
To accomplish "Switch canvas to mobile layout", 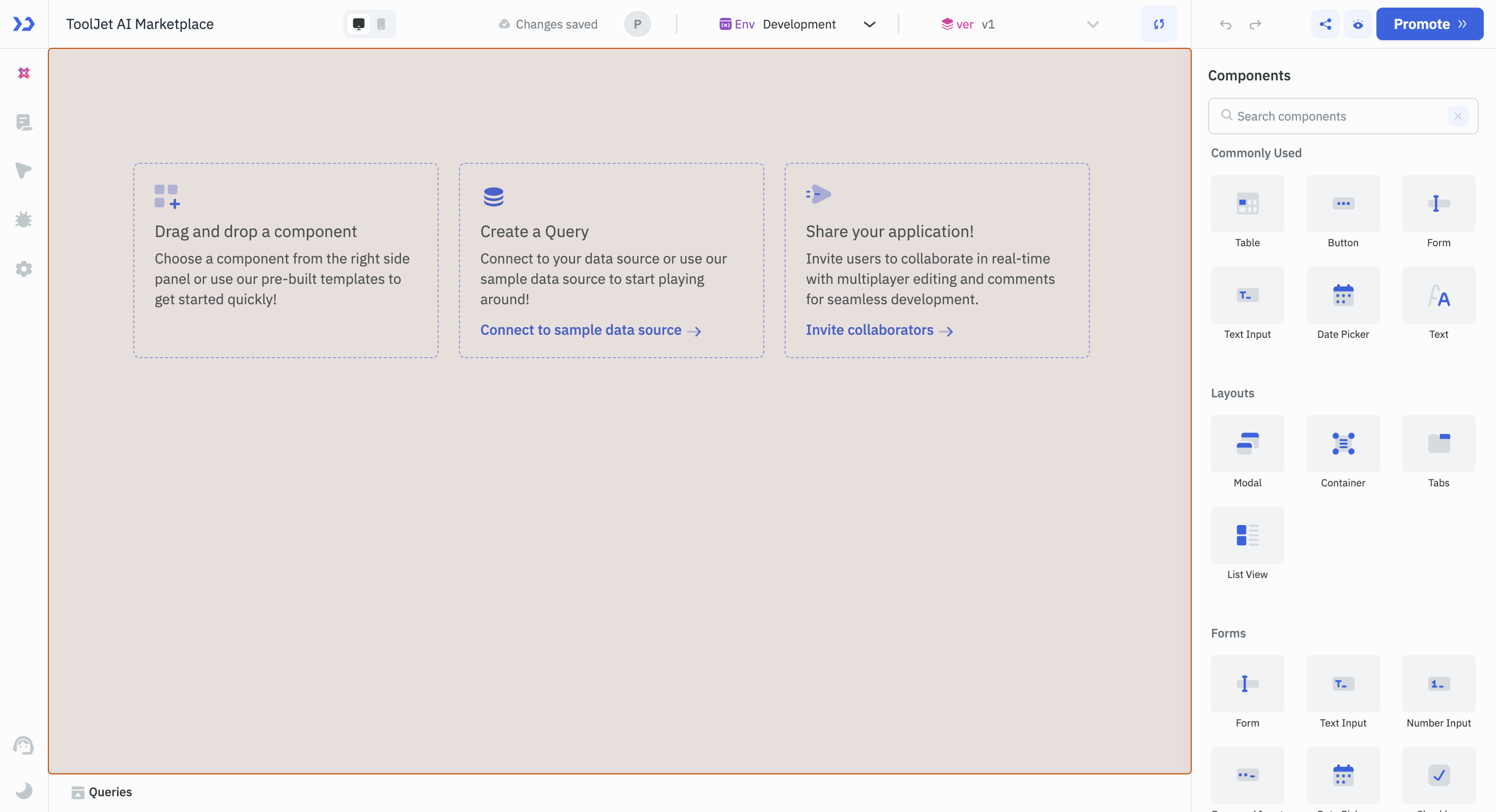I will pos(381,24).
